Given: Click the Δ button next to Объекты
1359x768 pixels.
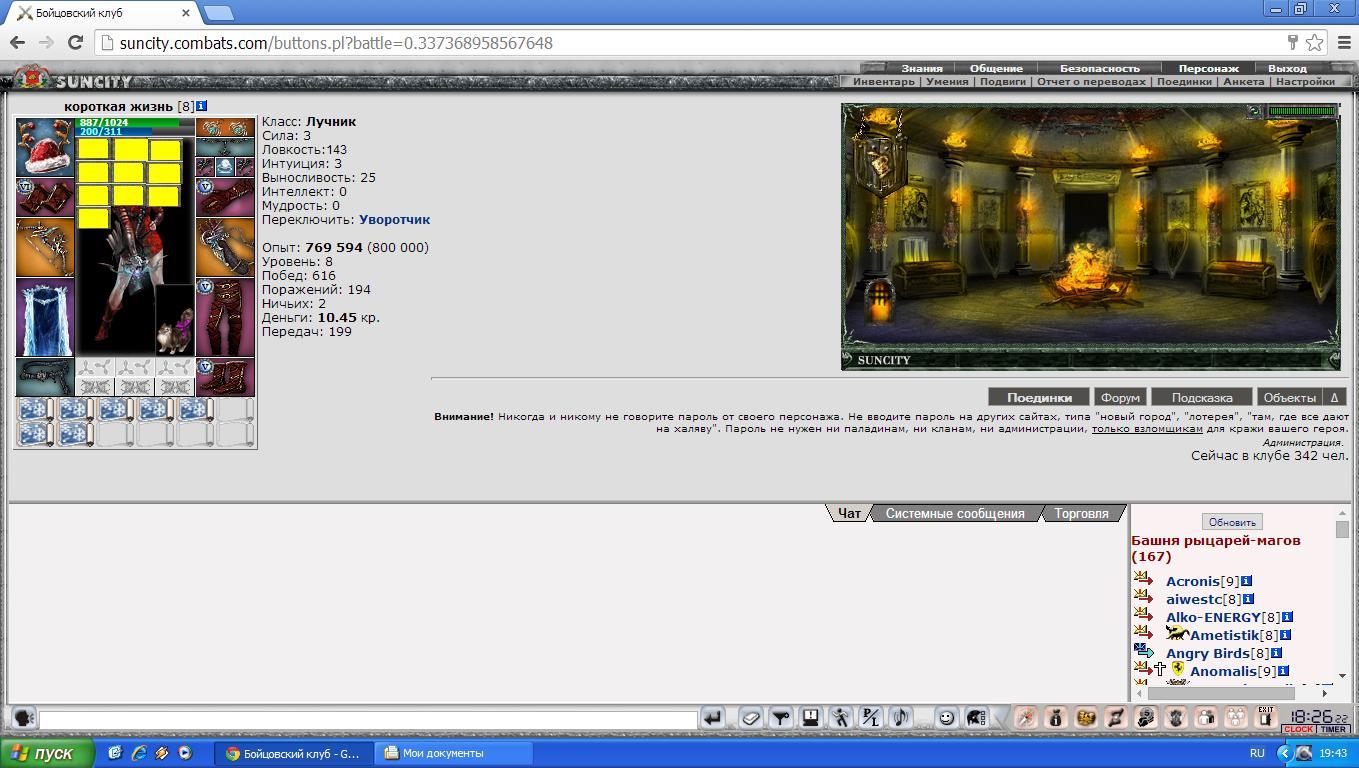Looking at the screenshot, I should point(1335,397).
